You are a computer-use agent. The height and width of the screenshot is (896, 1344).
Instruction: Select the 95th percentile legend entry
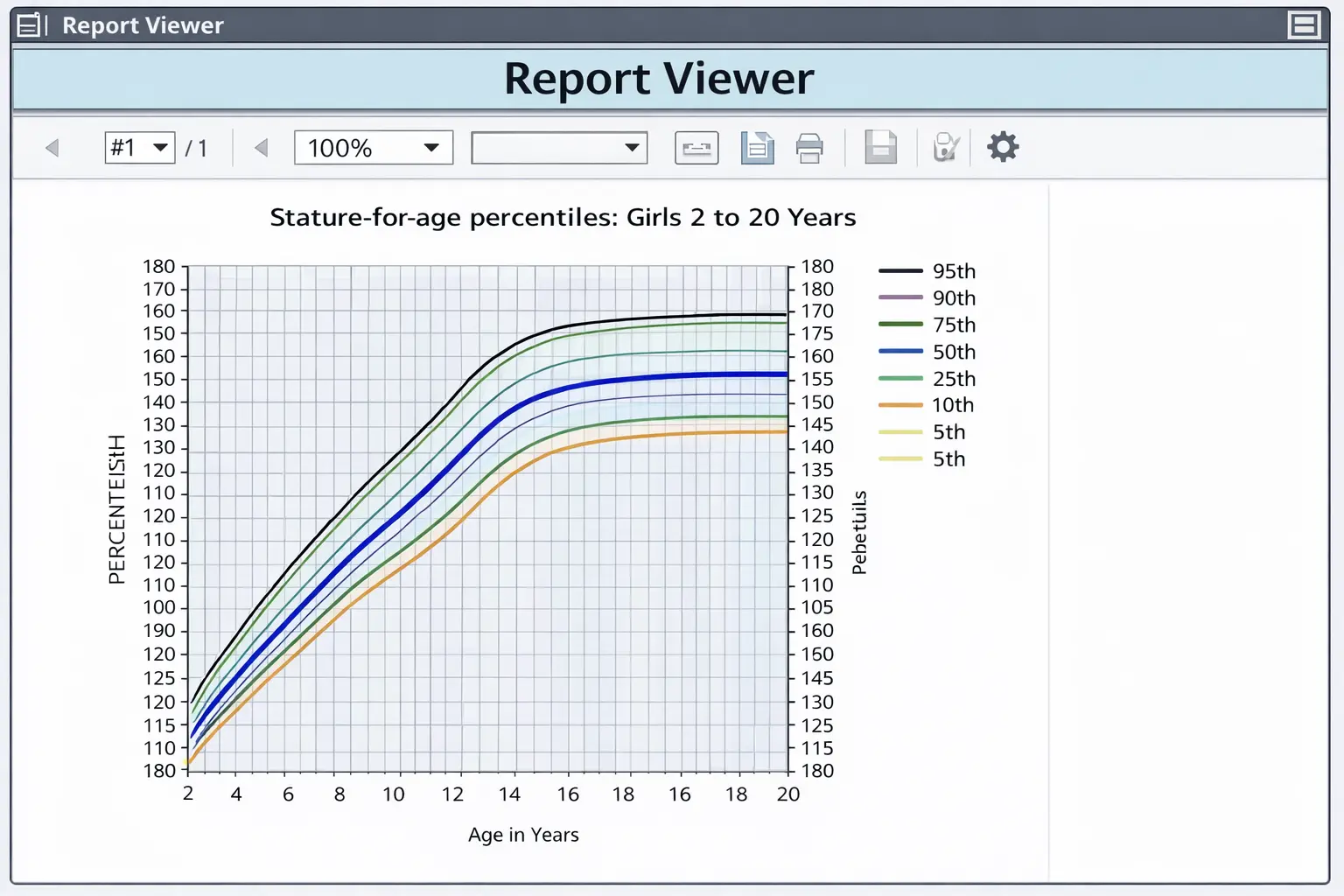click(x=954, y=271)
